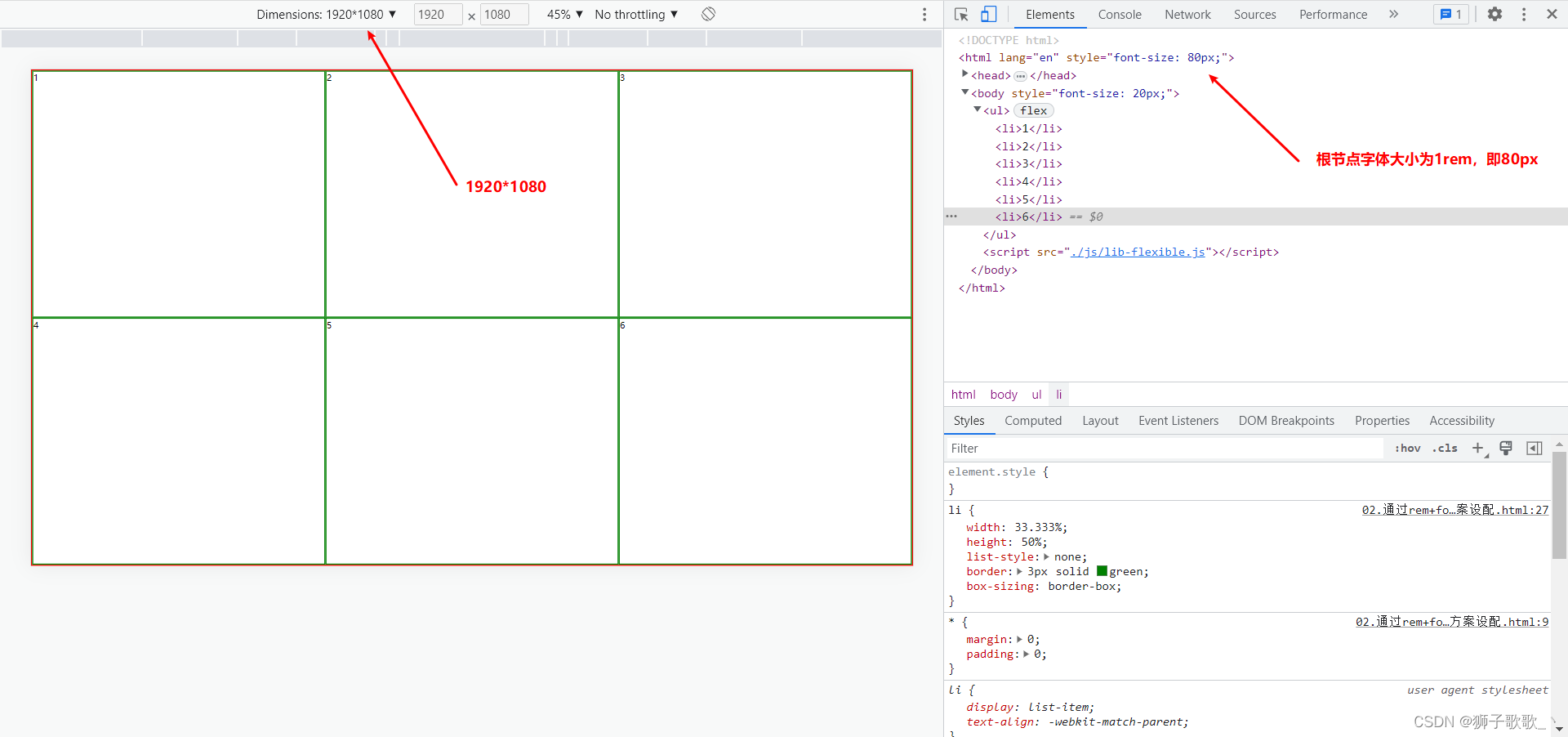
Task: Open DevTools settings gear
Action: [1494, 14]
